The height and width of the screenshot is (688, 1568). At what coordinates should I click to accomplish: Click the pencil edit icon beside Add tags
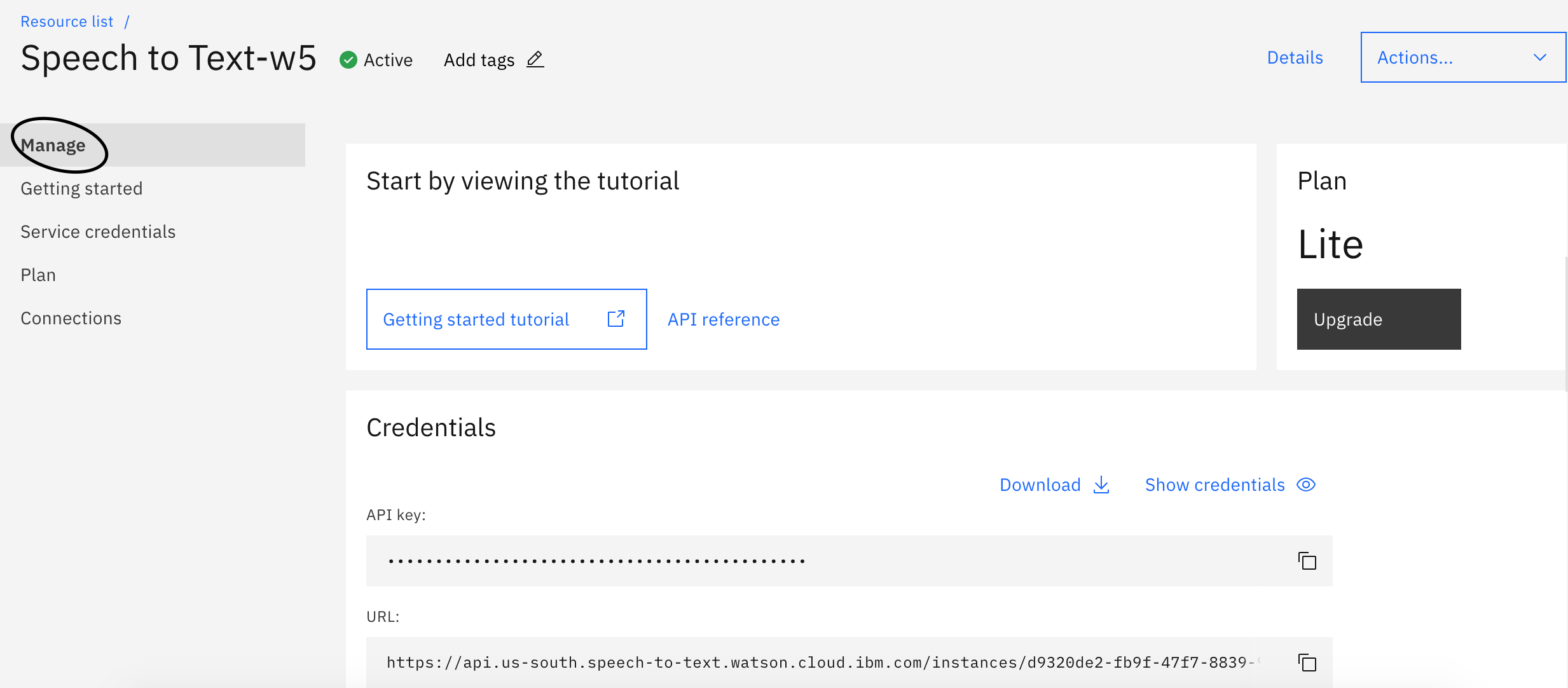[535, 60]
